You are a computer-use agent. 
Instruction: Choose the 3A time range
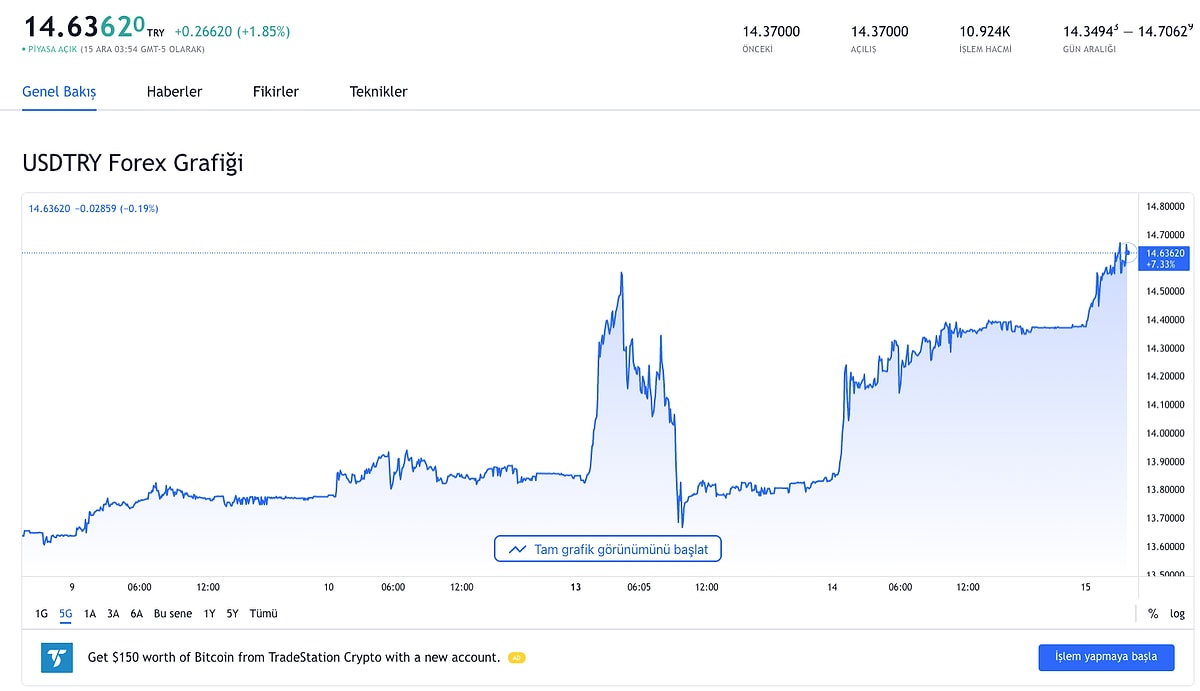(113, 614)
